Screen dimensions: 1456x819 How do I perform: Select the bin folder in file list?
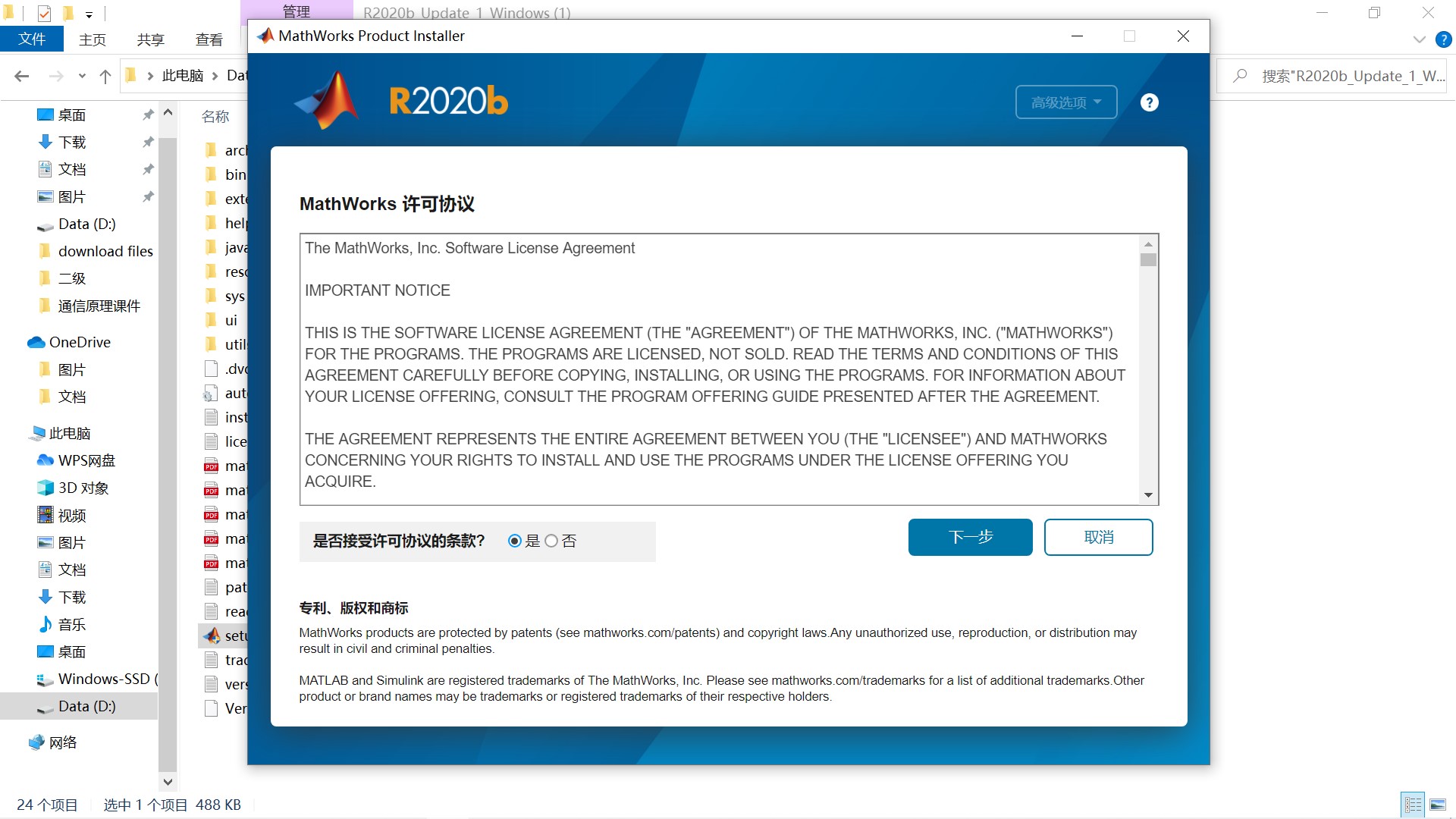(225, 174)
